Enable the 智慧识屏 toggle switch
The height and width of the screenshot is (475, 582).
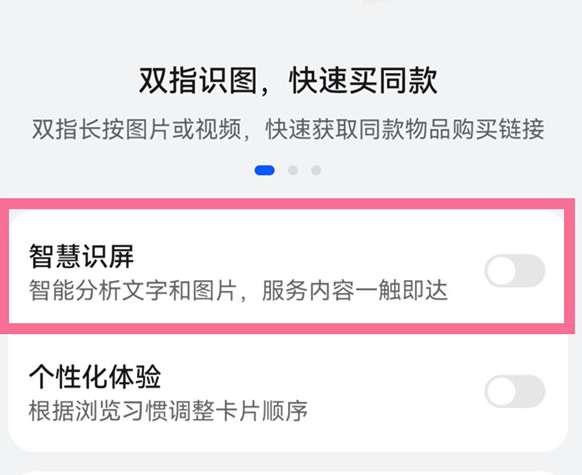[x=515, y=271]
